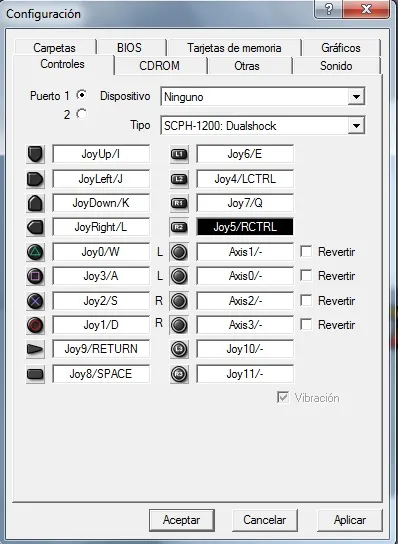The height and width of the screenshot is (544, 398).
Task: Click the Joy2/S mapping field
Action: (x=101, y=301)
